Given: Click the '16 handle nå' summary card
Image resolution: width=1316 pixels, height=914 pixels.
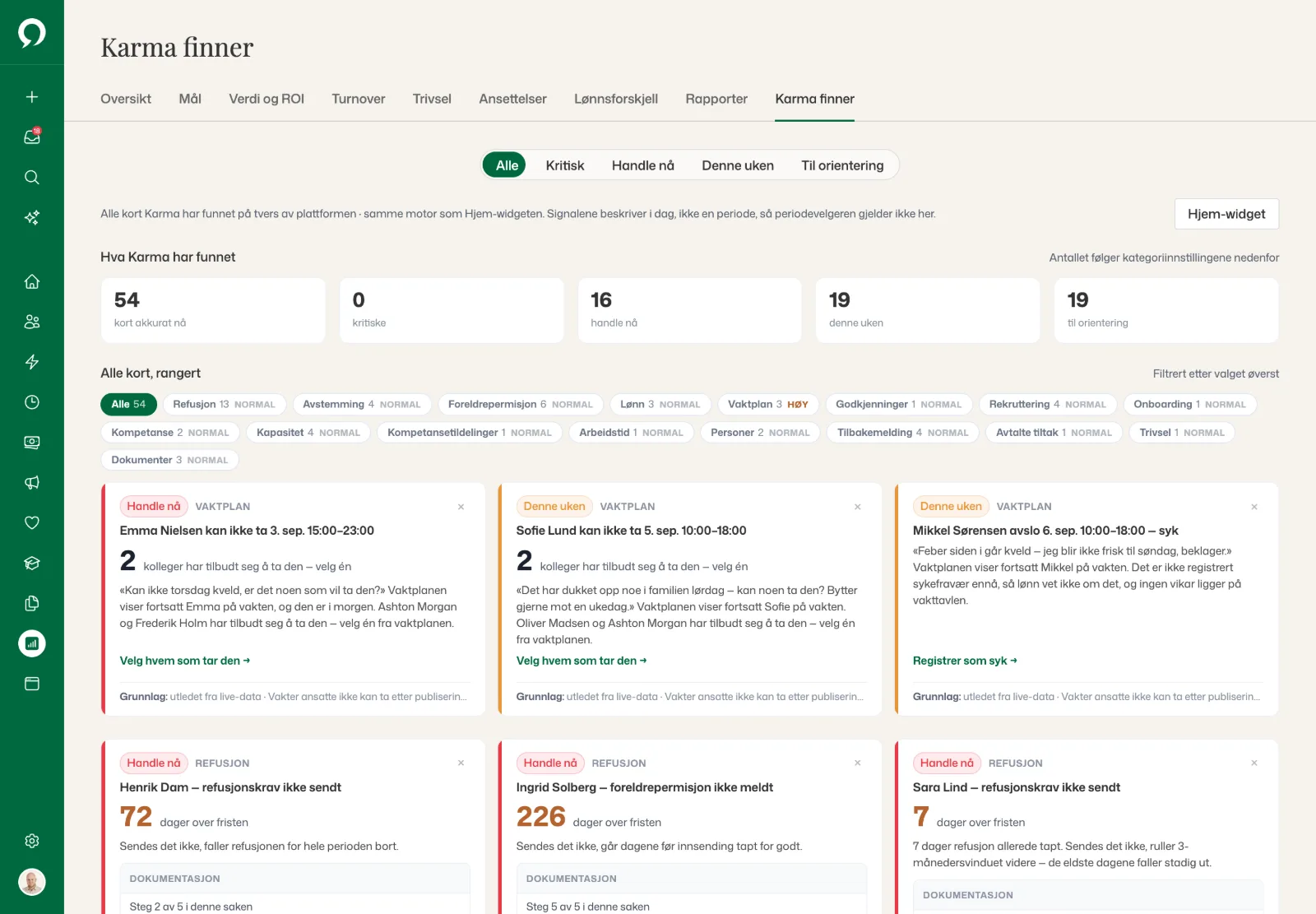Looking at the screenshot, I should 689,310.
